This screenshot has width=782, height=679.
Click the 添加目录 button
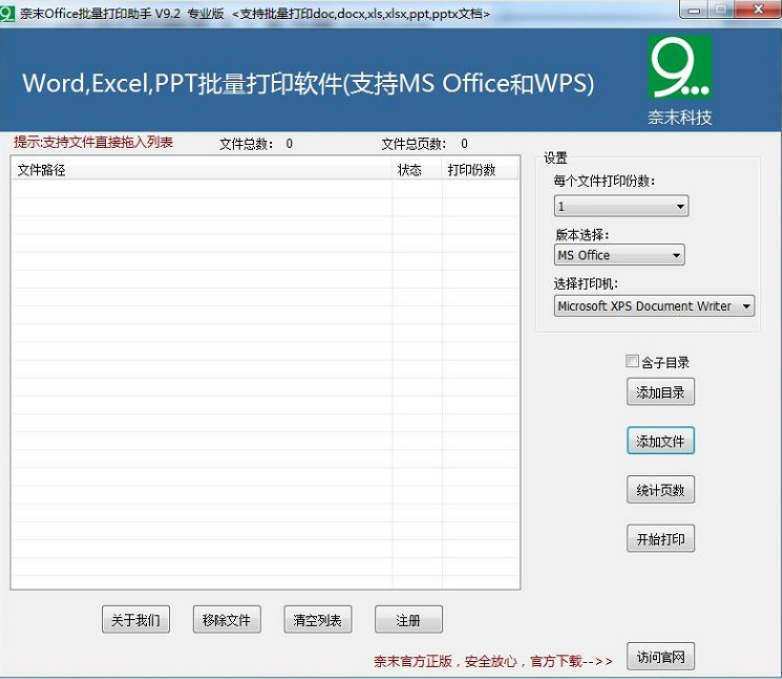coord(660,392)
